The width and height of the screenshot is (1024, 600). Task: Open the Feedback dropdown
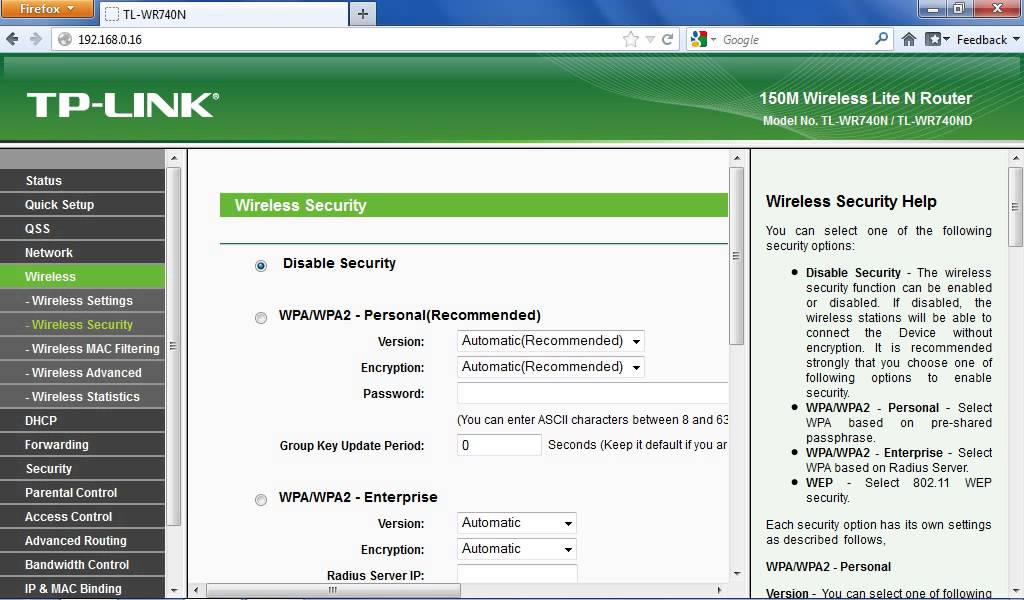[987, 39]
